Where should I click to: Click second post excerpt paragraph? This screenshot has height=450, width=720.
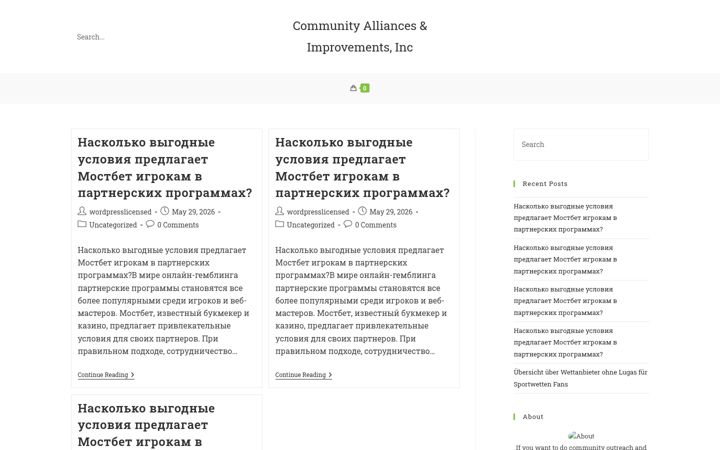point(361,300)
